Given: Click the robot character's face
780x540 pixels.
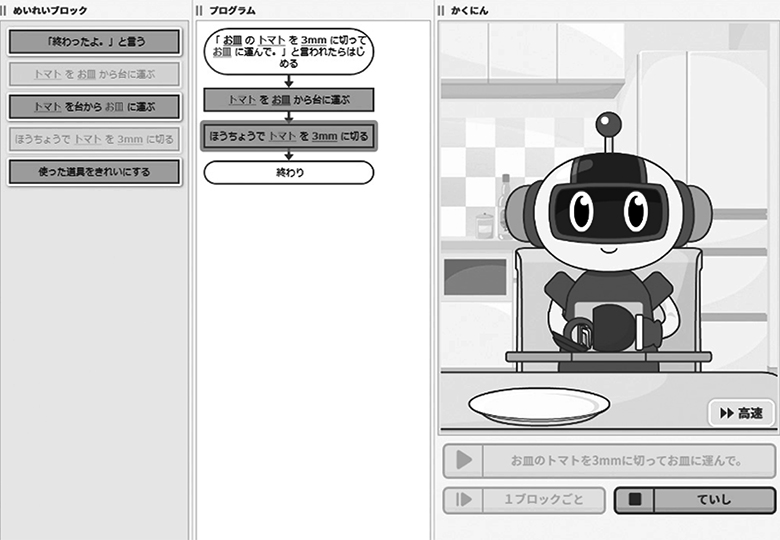Looking at the screenshot, I should coord(607,211).
